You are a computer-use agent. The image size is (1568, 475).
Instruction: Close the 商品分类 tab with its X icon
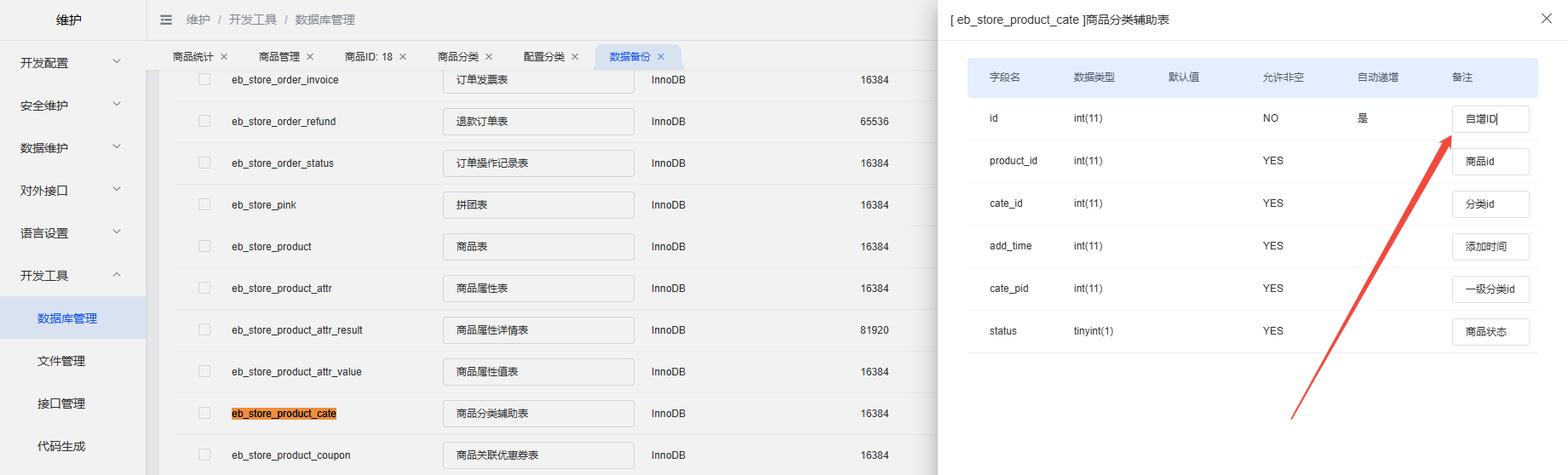point(489,57)
